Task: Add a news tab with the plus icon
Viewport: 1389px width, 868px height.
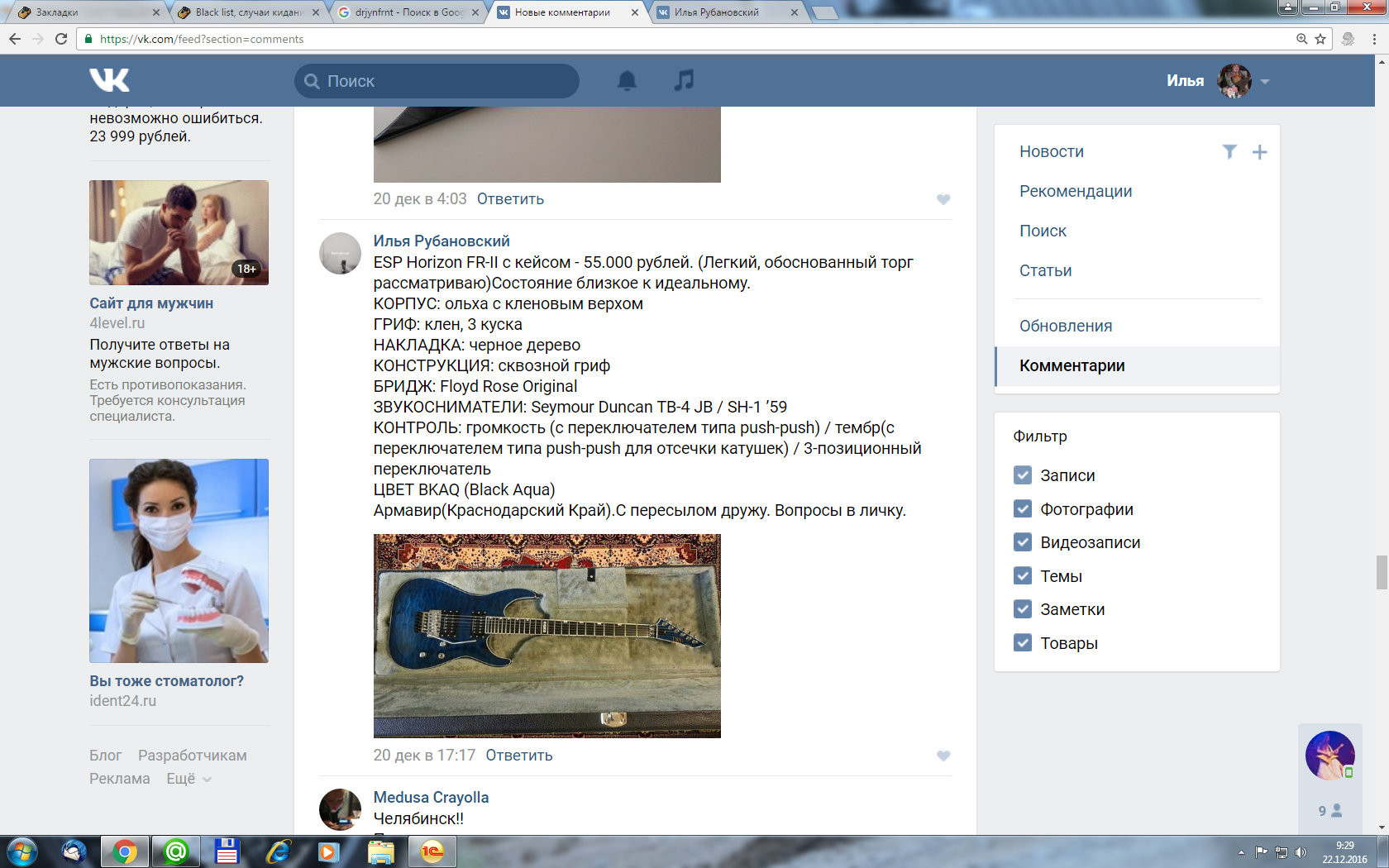Action: coord(1259,152)
